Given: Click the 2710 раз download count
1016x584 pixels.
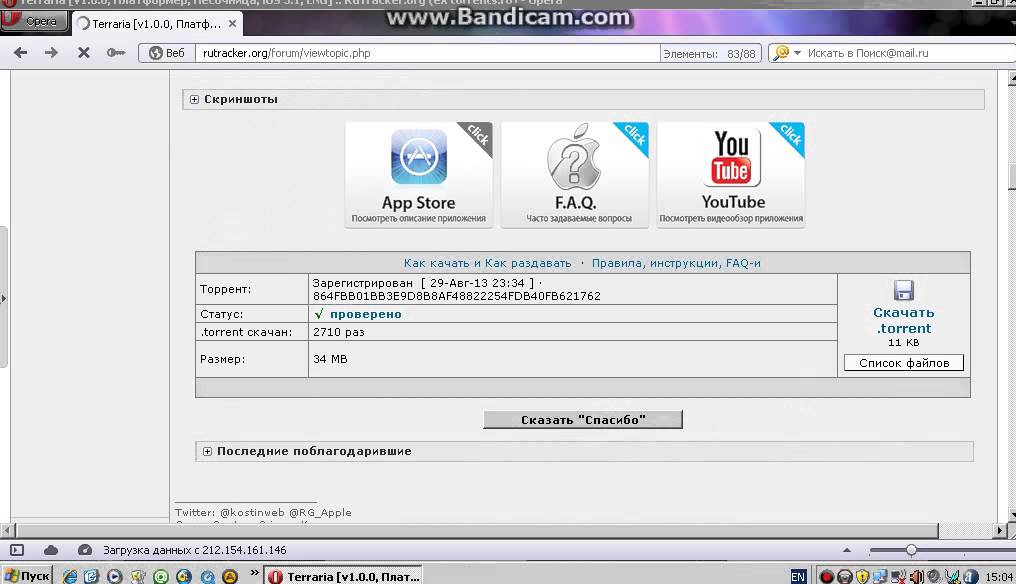Looking at the screenshot, I should (339, 332).
